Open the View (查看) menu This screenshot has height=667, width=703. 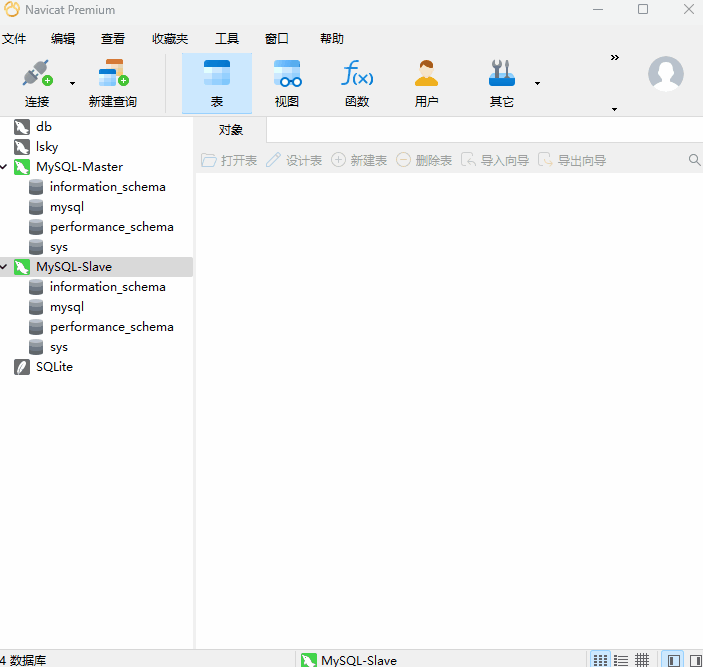coord(113,39)
